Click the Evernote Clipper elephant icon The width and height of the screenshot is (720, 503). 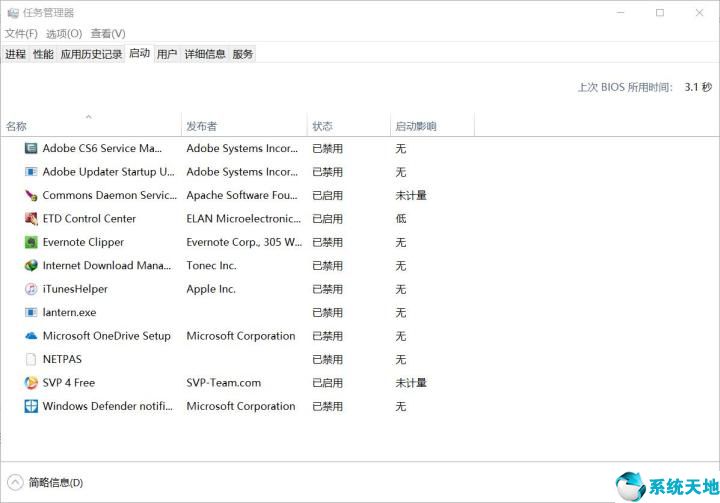point(31,242)
